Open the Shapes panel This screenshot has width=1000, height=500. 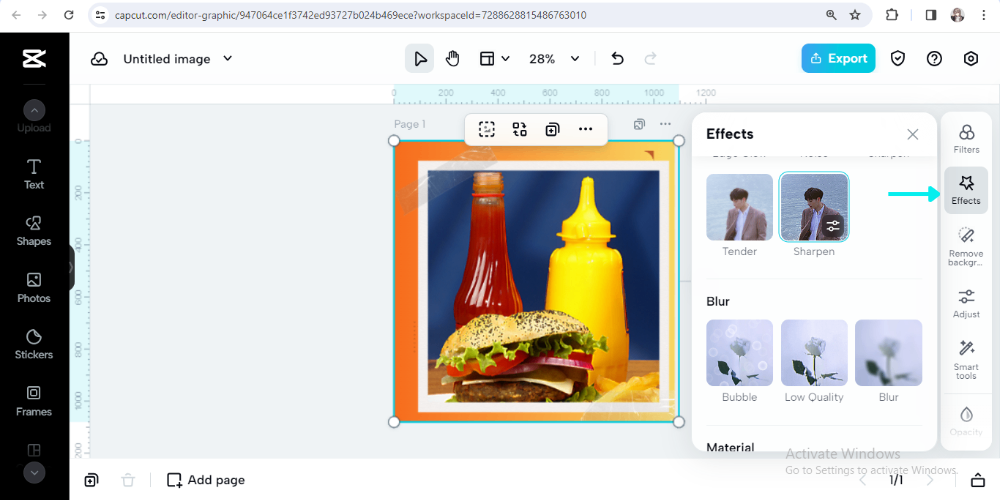pyautogui.click(x=34, y=232)
